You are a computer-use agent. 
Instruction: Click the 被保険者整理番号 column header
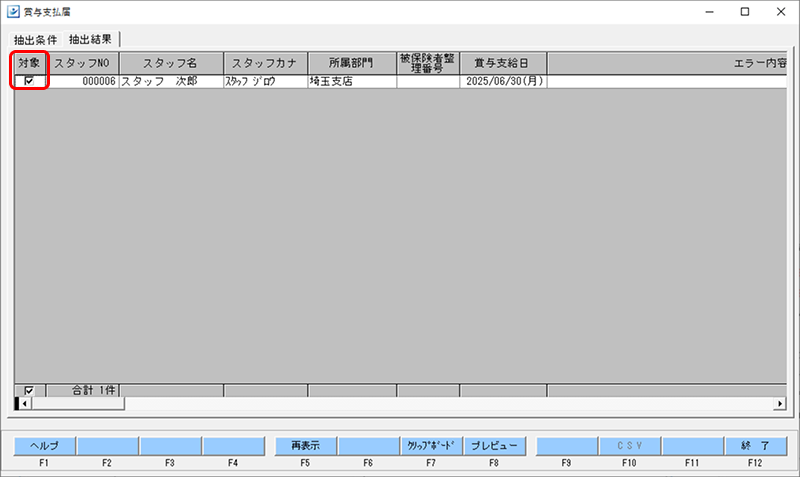coord(428,63)
